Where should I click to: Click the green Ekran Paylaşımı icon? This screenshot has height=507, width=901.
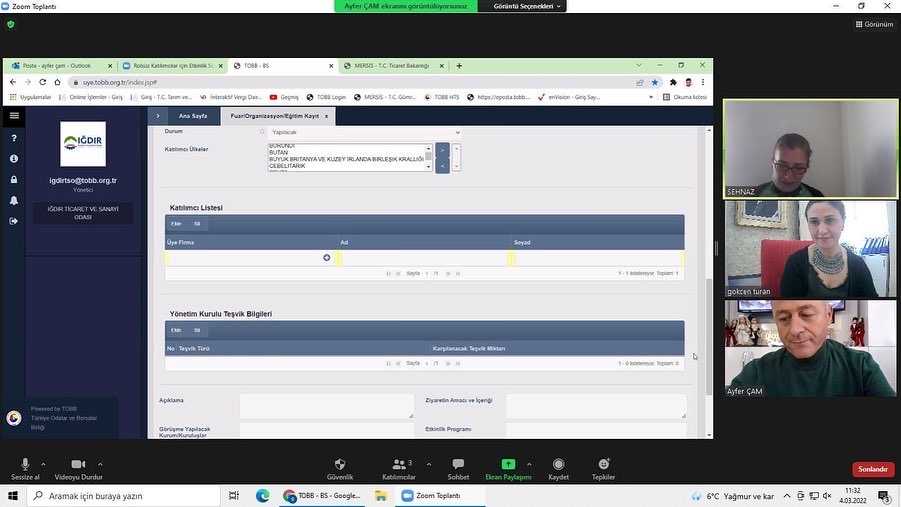508,465
